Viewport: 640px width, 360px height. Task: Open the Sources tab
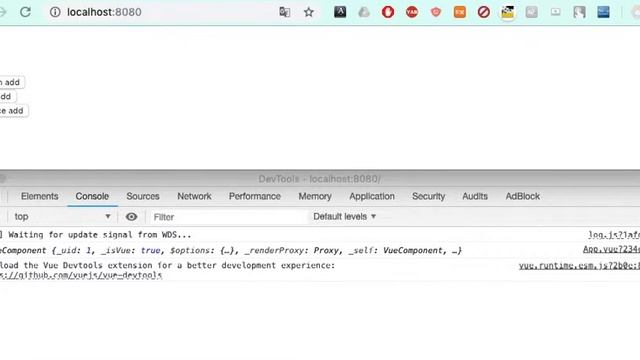point(143,196)
